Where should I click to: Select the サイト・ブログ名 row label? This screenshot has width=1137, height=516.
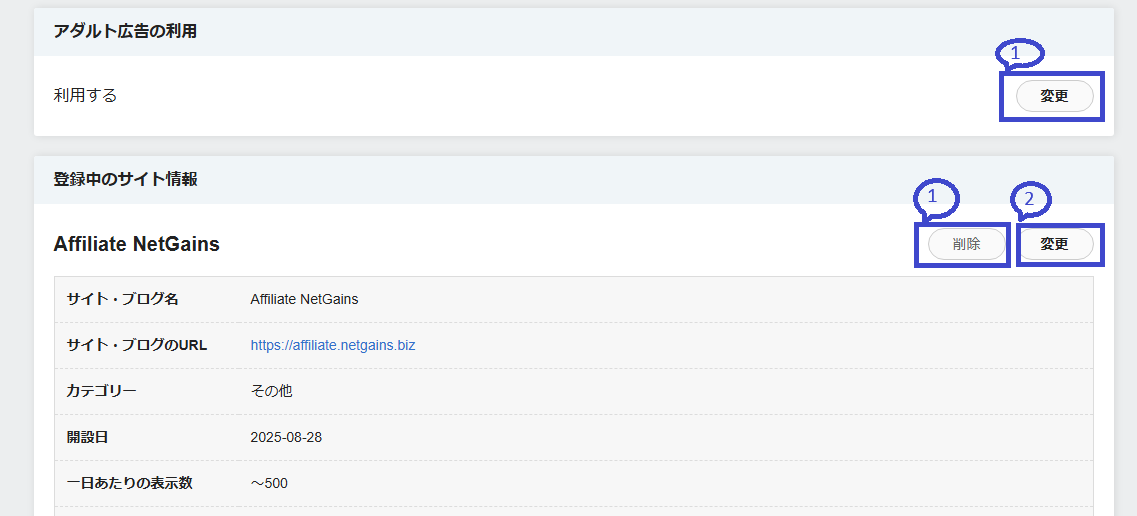pos(122,299)
